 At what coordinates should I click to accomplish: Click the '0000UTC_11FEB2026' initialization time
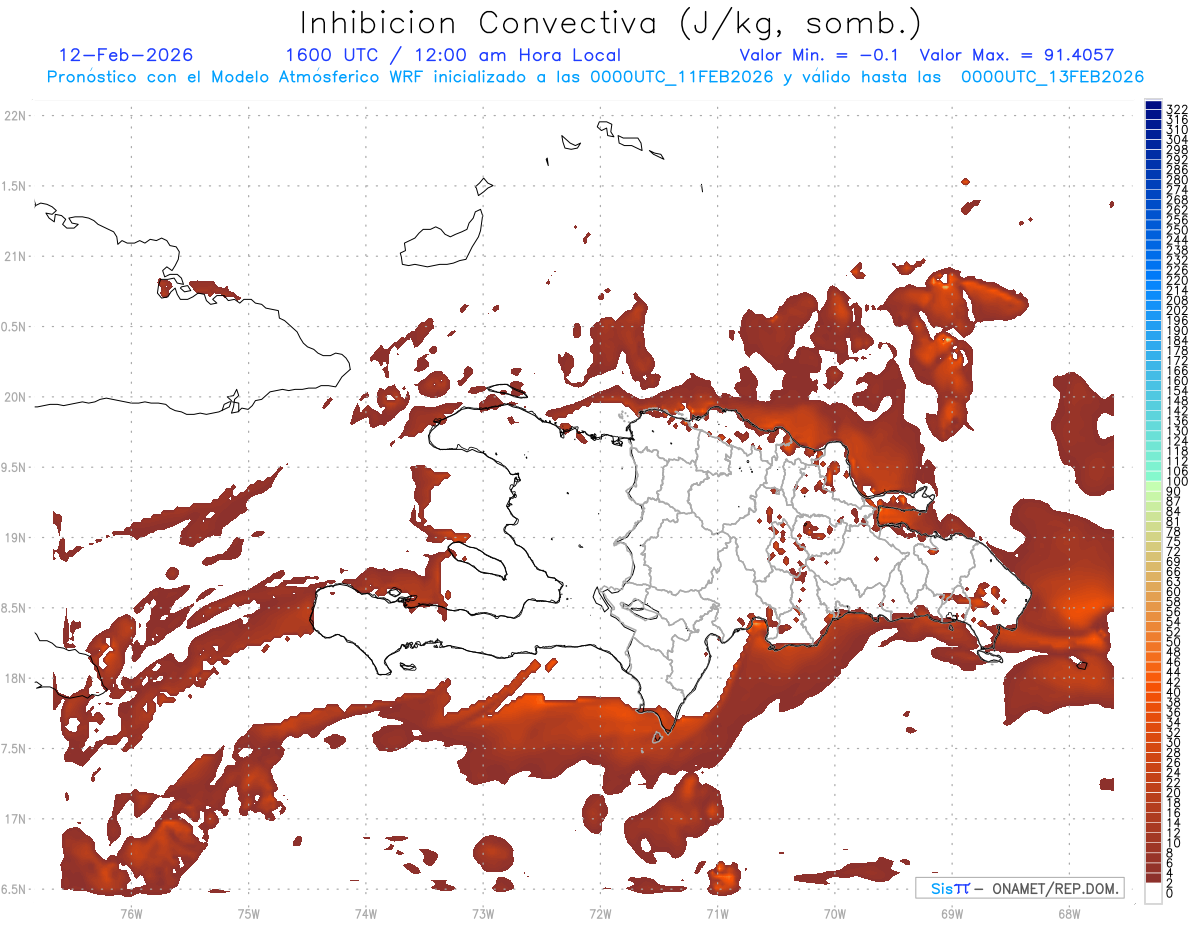[x=682, y=77]
